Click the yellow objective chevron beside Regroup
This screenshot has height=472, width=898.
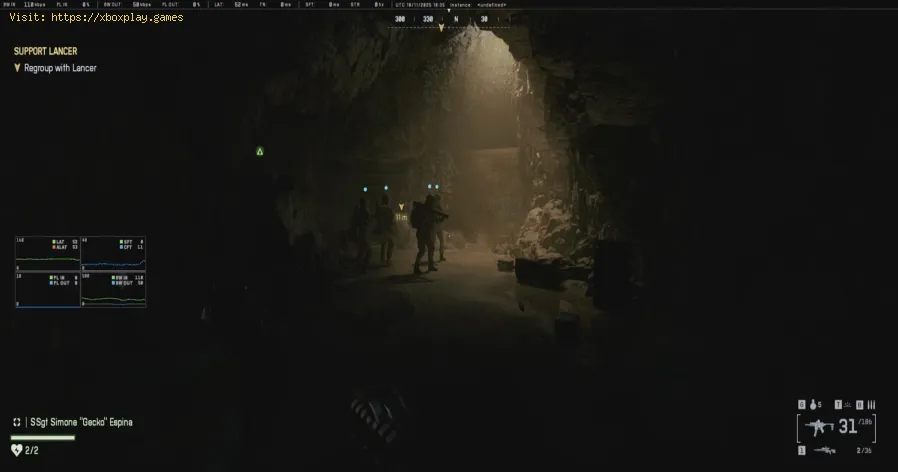pyautogui.click(x=17, y=68)
